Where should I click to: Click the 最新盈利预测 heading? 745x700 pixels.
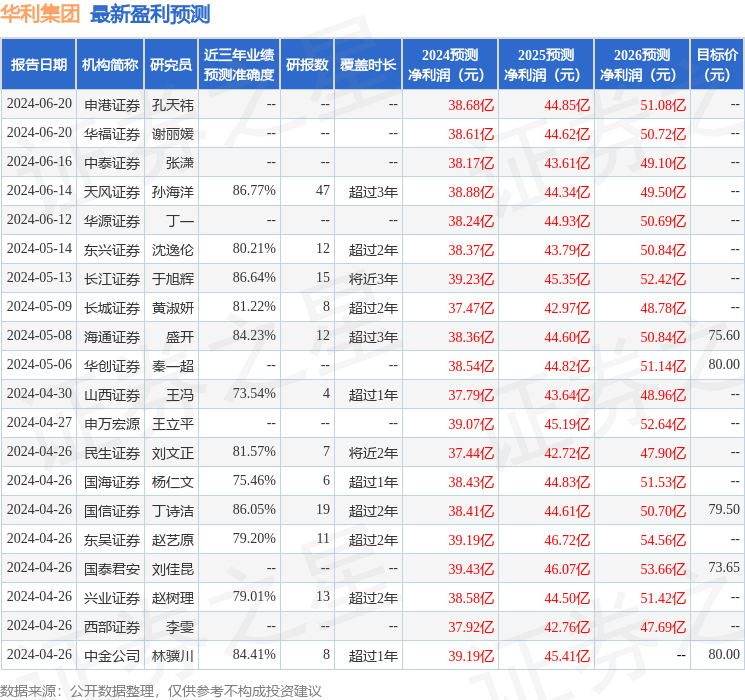(150, 14)
